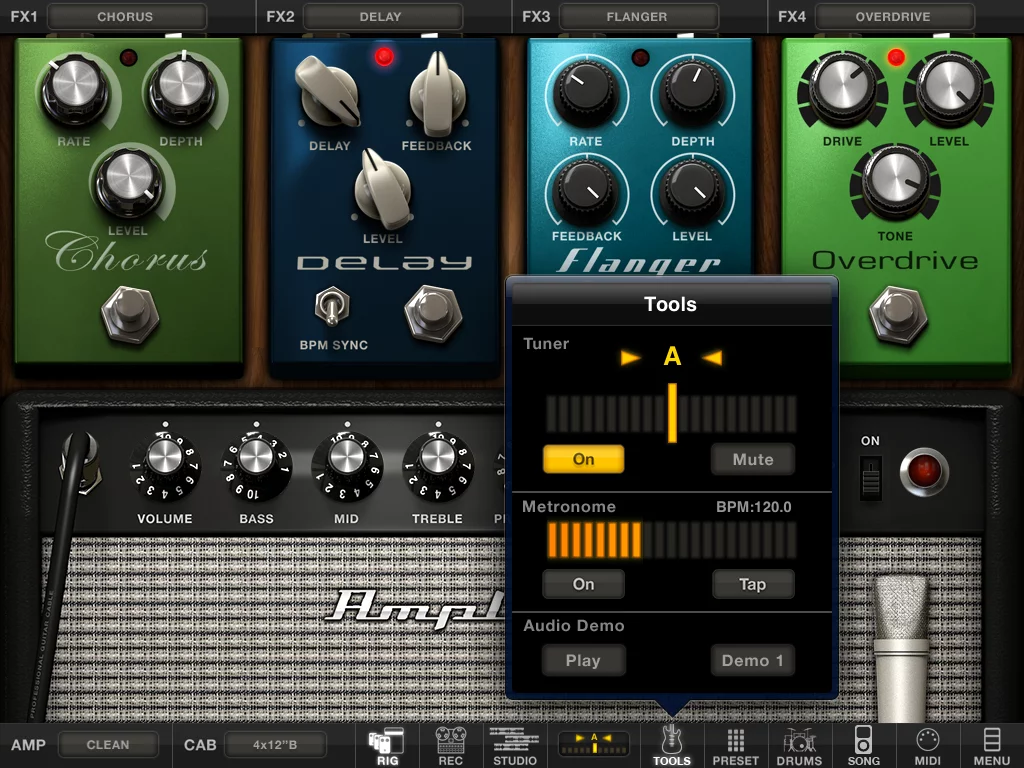
Task: Mute the tuner output
Action: point(752,459)
